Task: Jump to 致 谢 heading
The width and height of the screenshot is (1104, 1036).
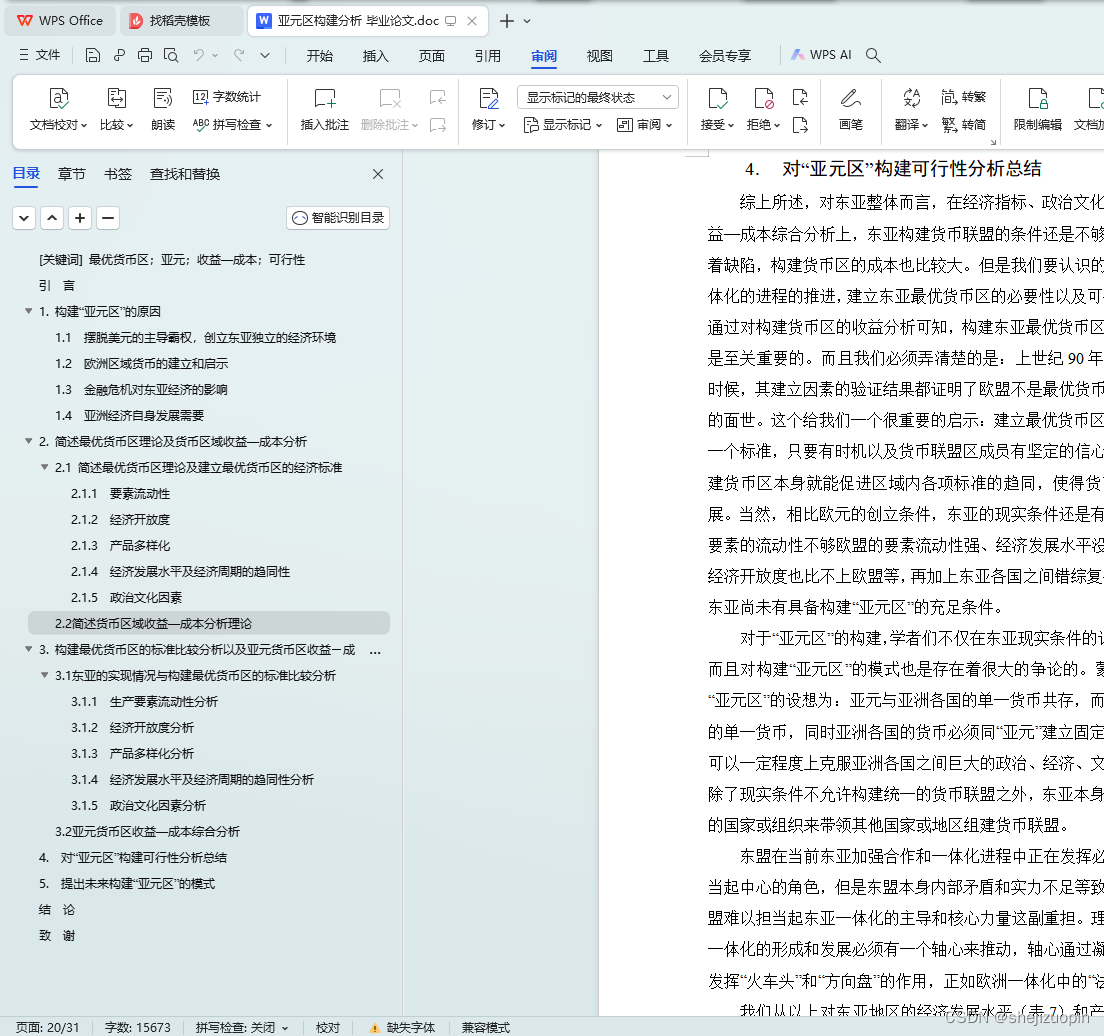Action: pos(56,935)
